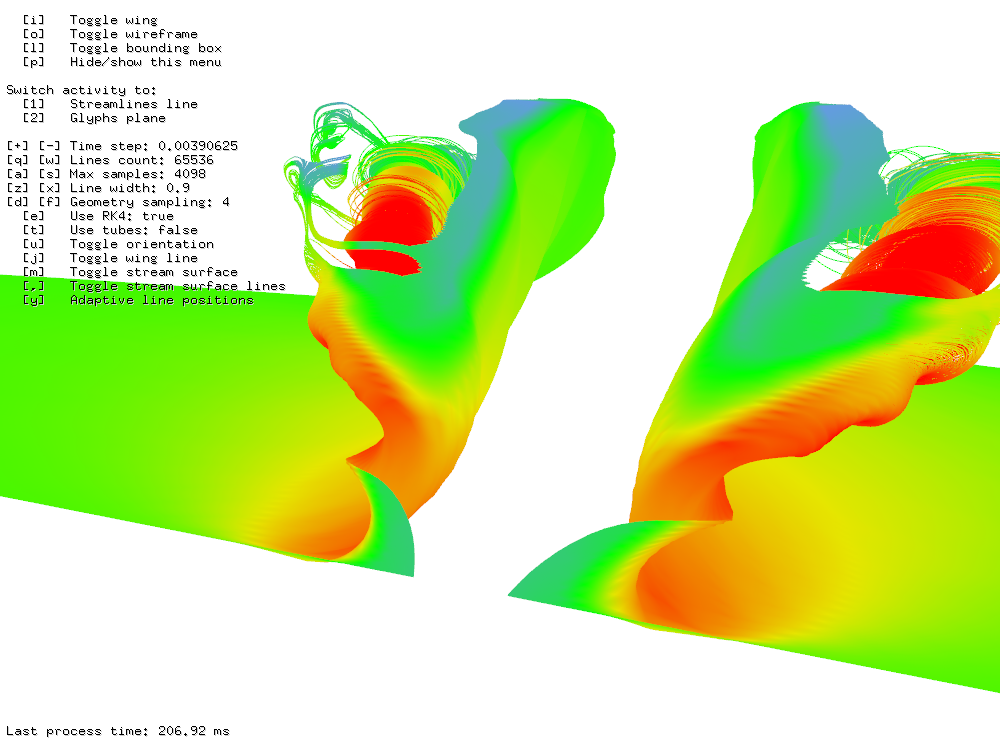Image resolution: width=1000 pixels, height=750 pixels.
Task: Switch activity to Glyphs plane
Action: point(117,118)
